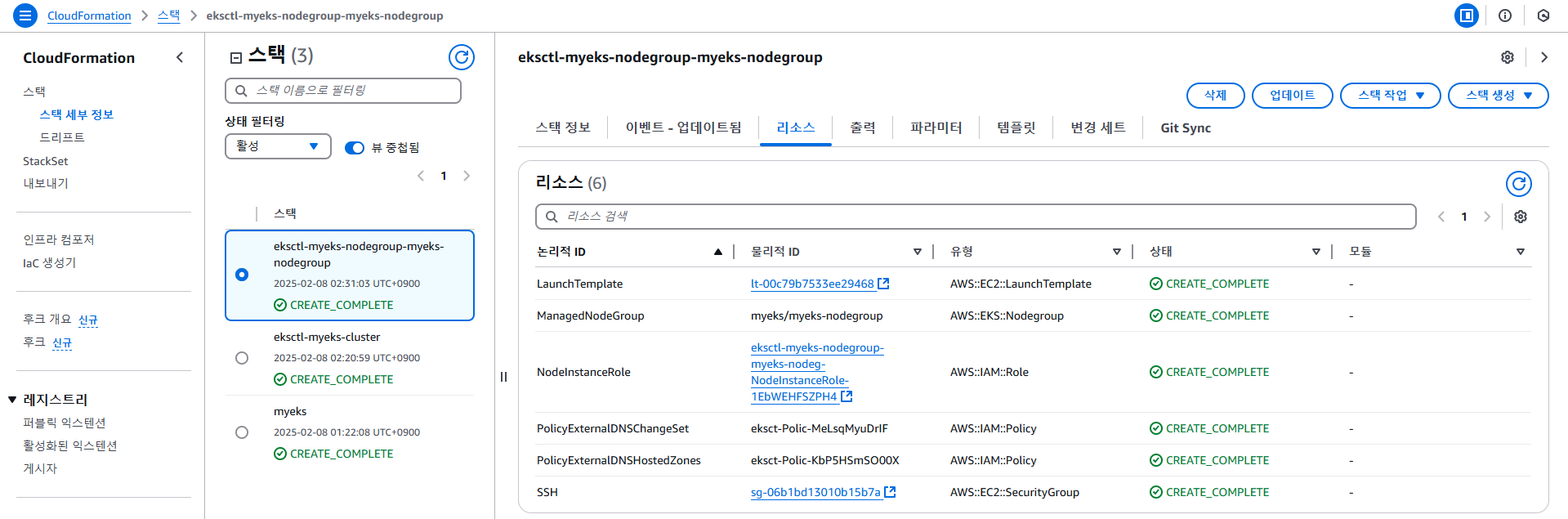Image resolution: width=1568 pixels, height=519 pixels.
Task: Click the update stack button
Action: pyautogui.click(x=1293, y=96)
